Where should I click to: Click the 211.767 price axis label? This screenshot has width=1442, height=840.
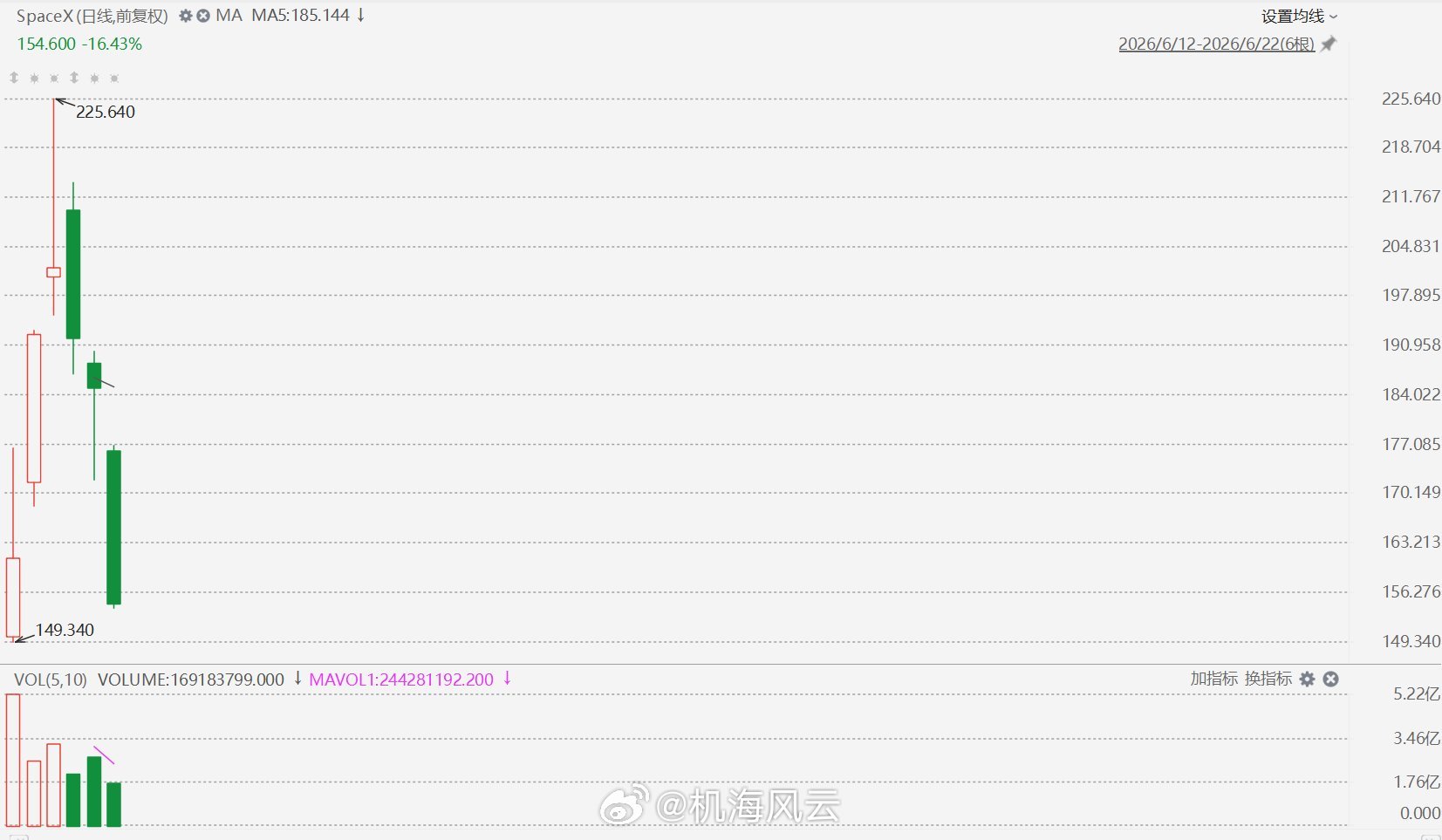coord(1411,196)
